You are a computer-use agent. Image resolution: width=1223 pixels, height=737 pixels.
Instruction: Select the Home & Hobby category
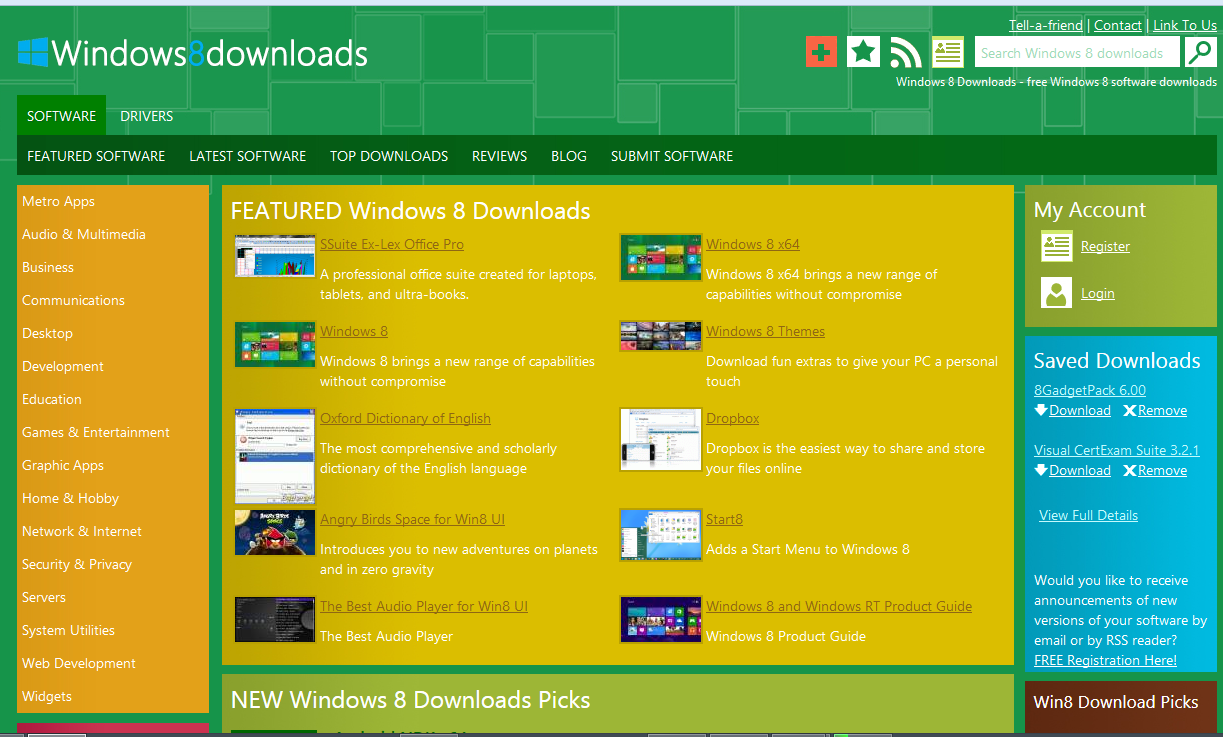point(70,498)
